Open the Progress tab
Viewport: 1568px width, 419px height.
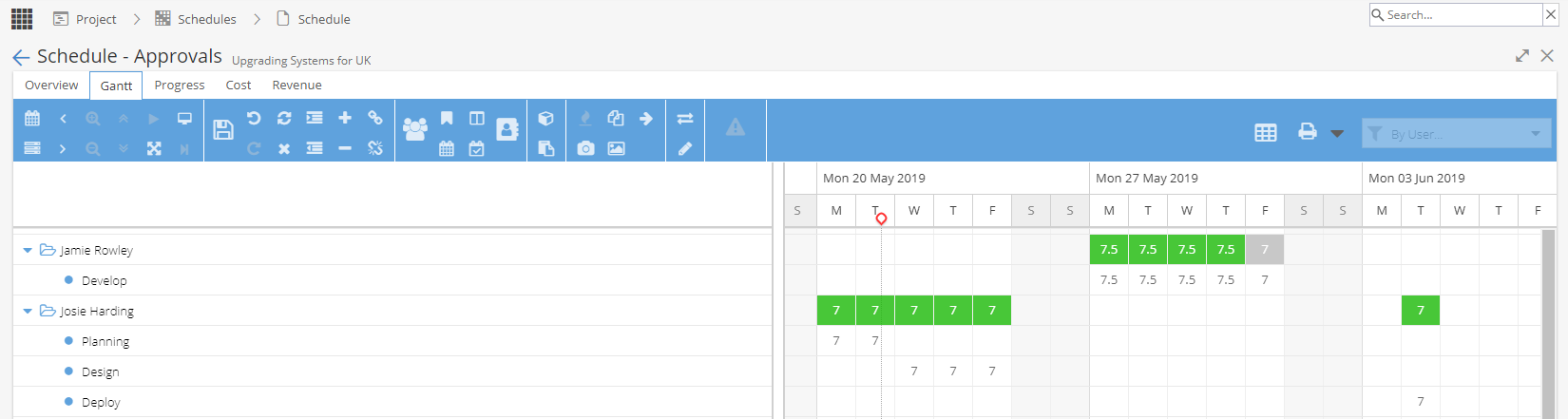coord(180,85)
